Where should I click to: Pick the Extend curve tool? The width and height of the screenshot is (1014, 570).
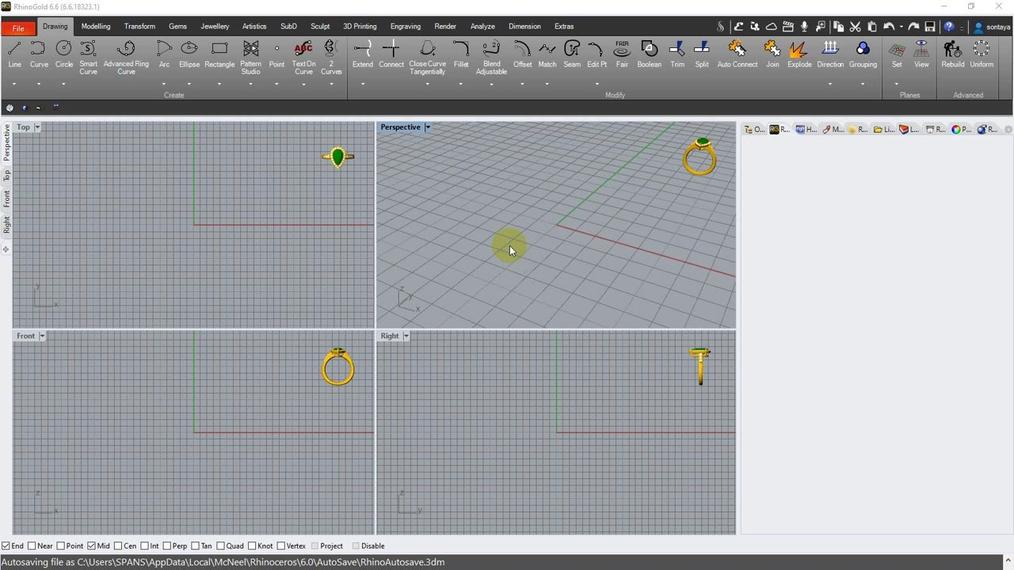pos(362,54)
